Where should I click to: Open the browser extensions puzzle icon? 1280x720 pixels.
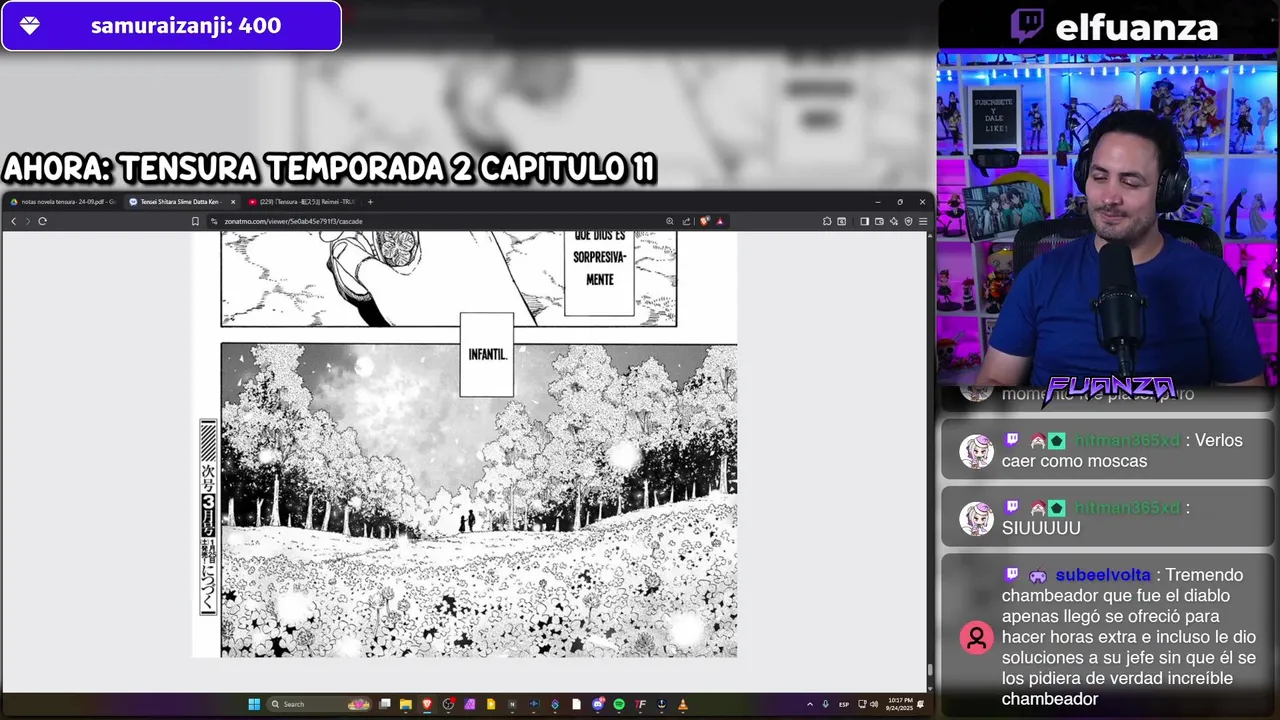(827, 221)
